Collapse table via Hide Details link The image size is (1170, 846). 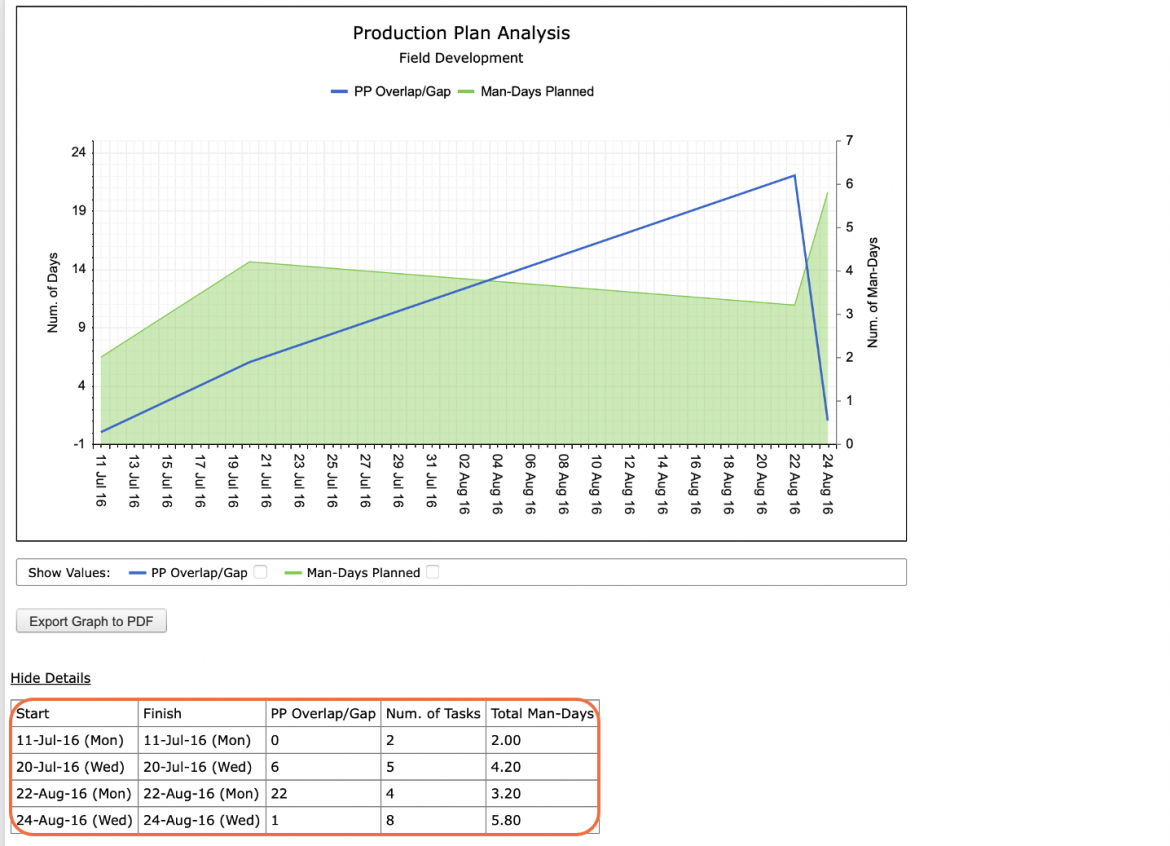coord(50,678)
